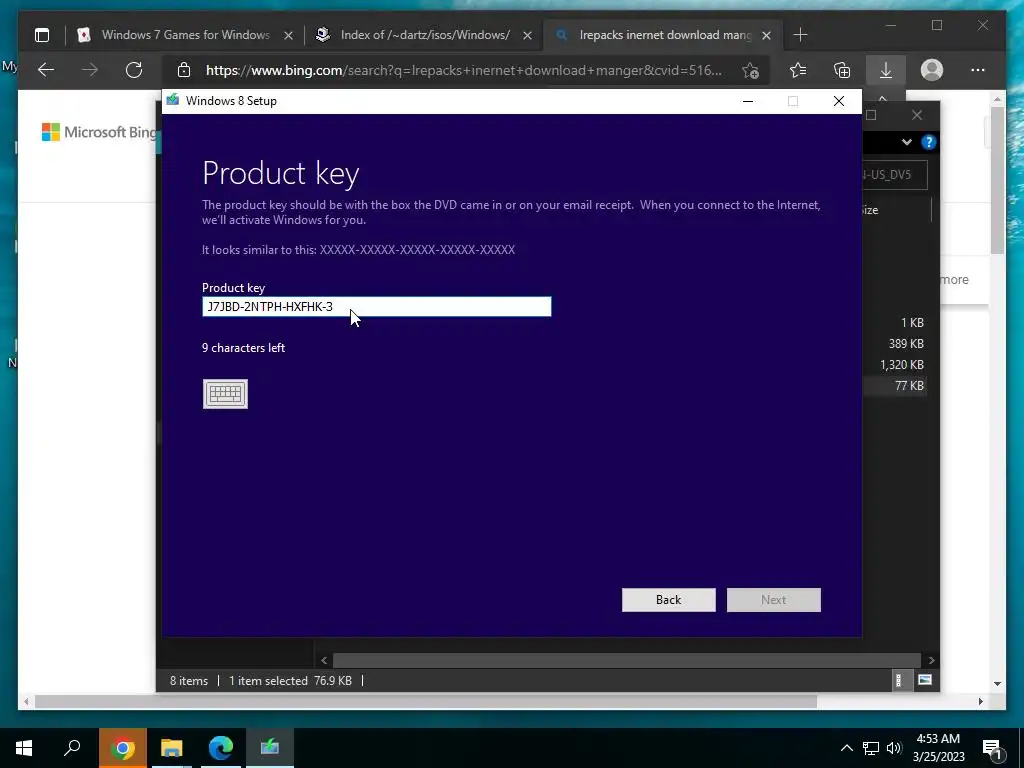Click the 1 KB file size
Viewport: 1024px width, 768px height.
(912, 323)
